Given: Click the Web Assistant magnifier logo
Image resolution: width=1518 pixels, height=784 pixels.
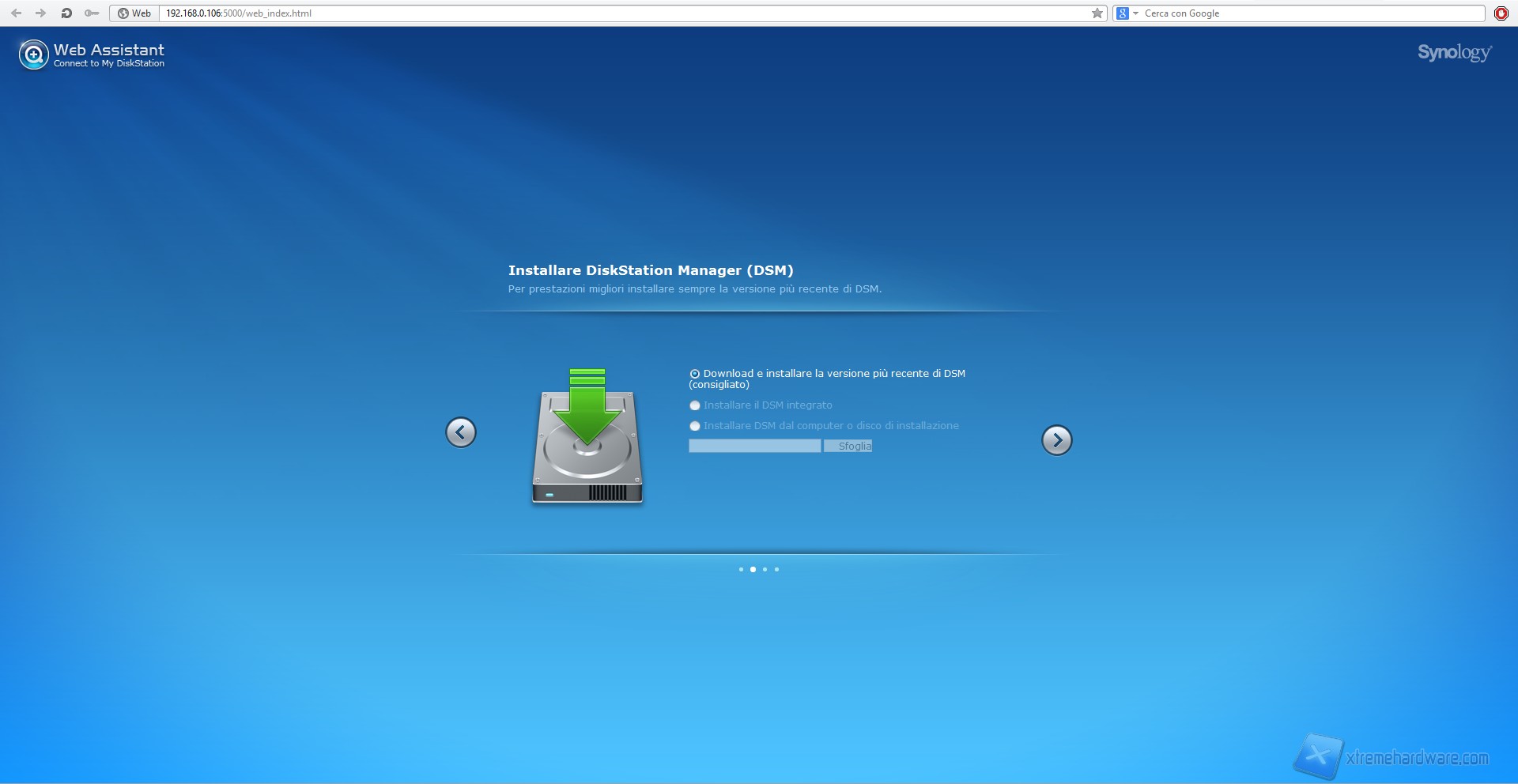Looking at the screenshot, I should coord(34,55).
